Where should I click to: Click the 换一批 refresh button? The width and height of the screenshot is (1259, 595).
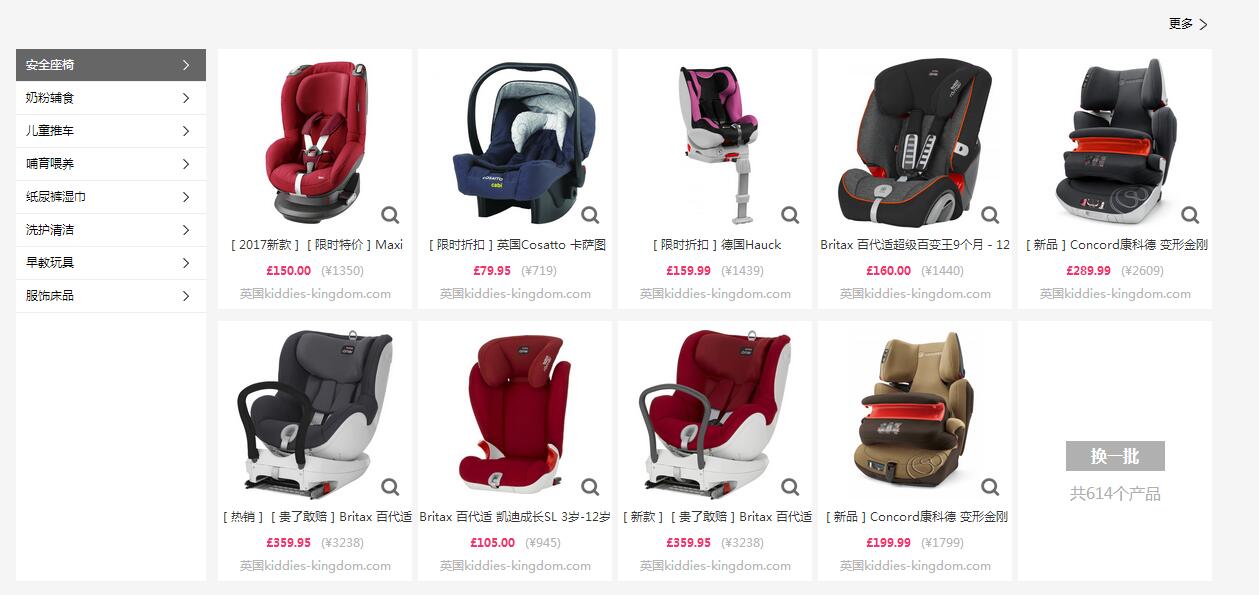point(1115,456)
